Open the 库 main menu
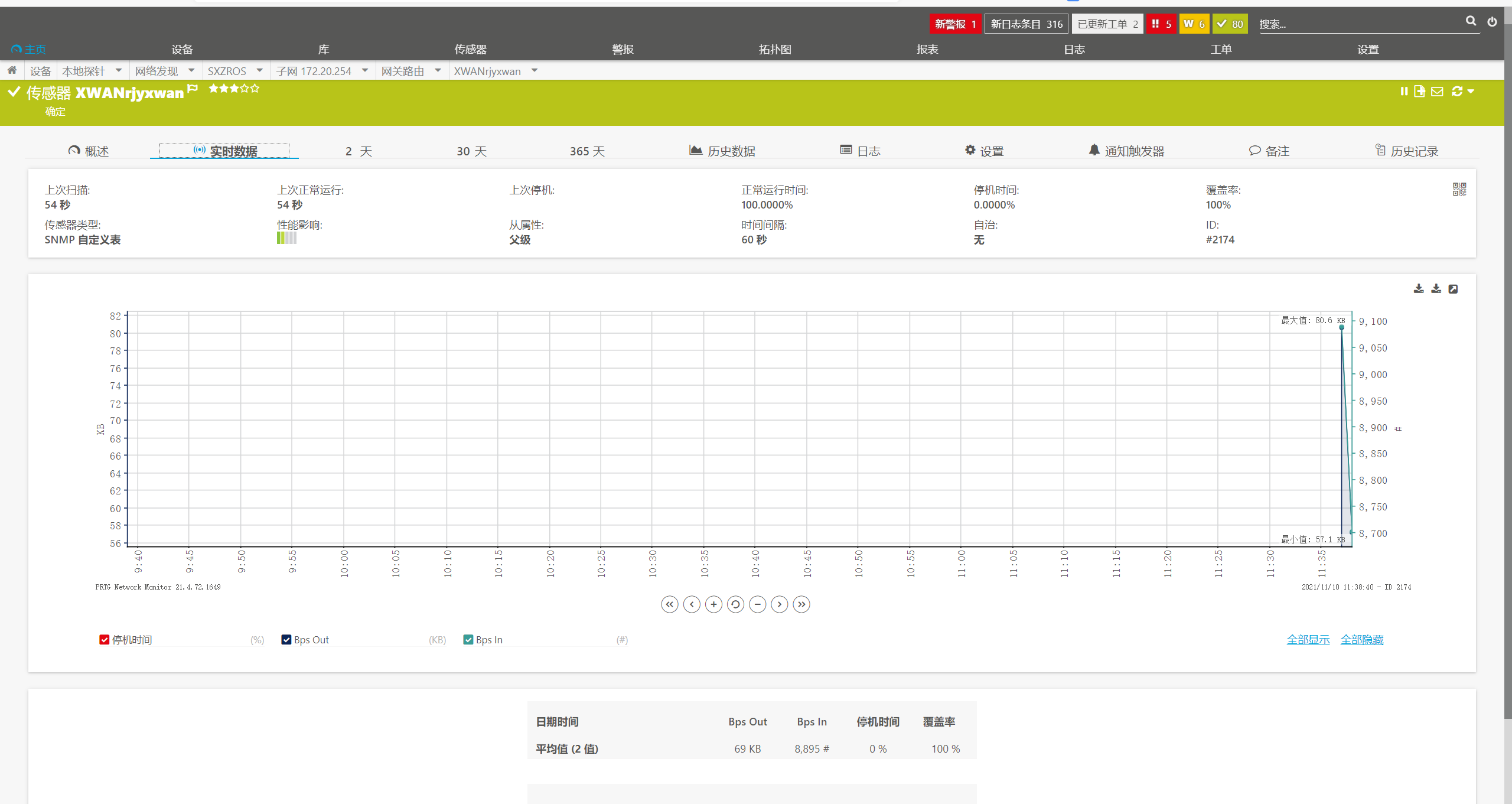1512x804 pixels. tap(324, 50)
